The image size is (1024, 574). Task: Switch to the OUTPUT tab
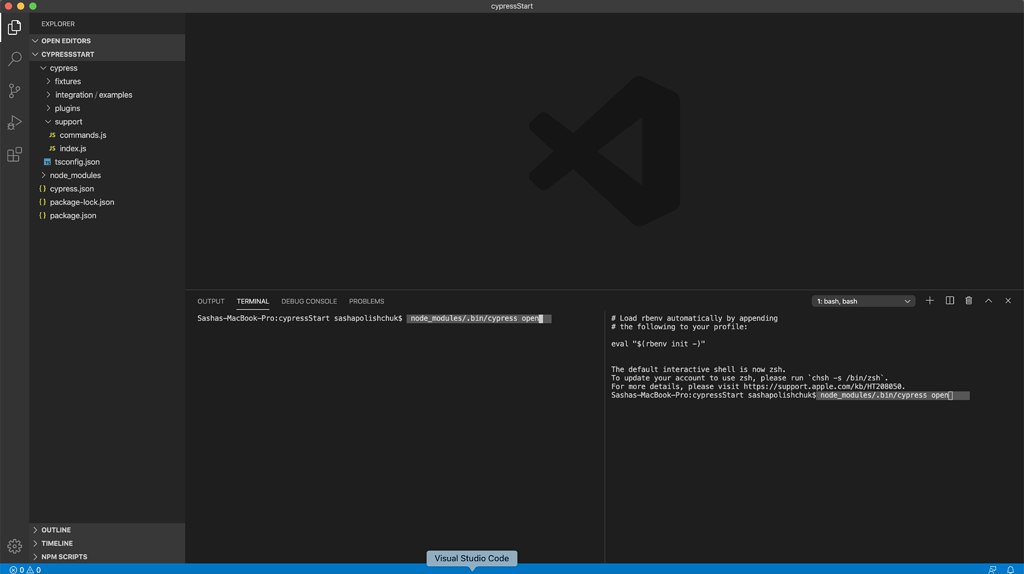[x=210, y=301]
